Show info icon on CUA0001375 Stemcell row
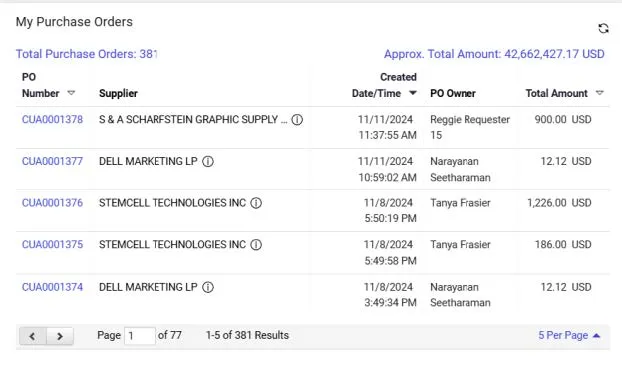This screenshot has height=370, width=622. click(x=256, y=245)
